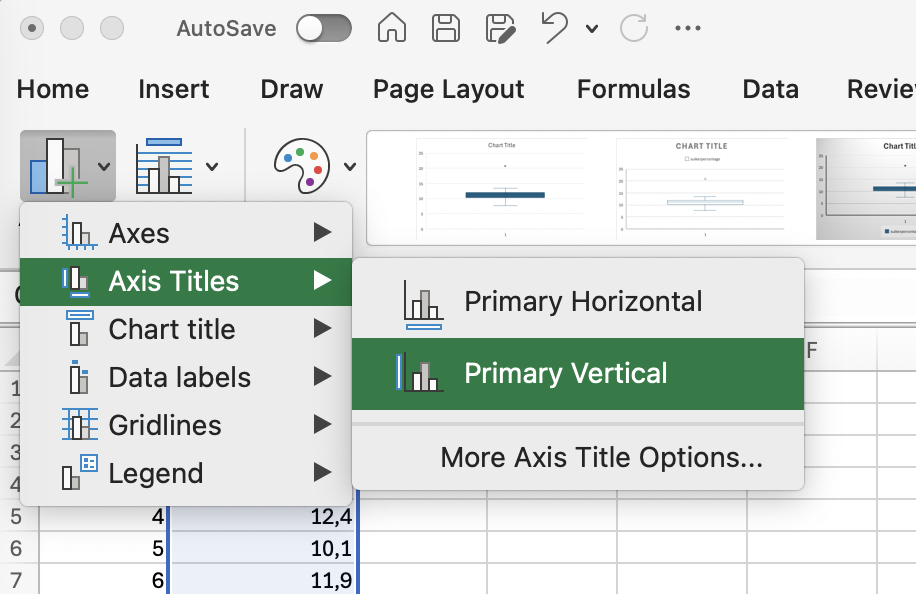Open the Data labels submenu
Image resolution: width=916 pixels, height=594 pixels.
pyautogui.click(x=186, y=377)
